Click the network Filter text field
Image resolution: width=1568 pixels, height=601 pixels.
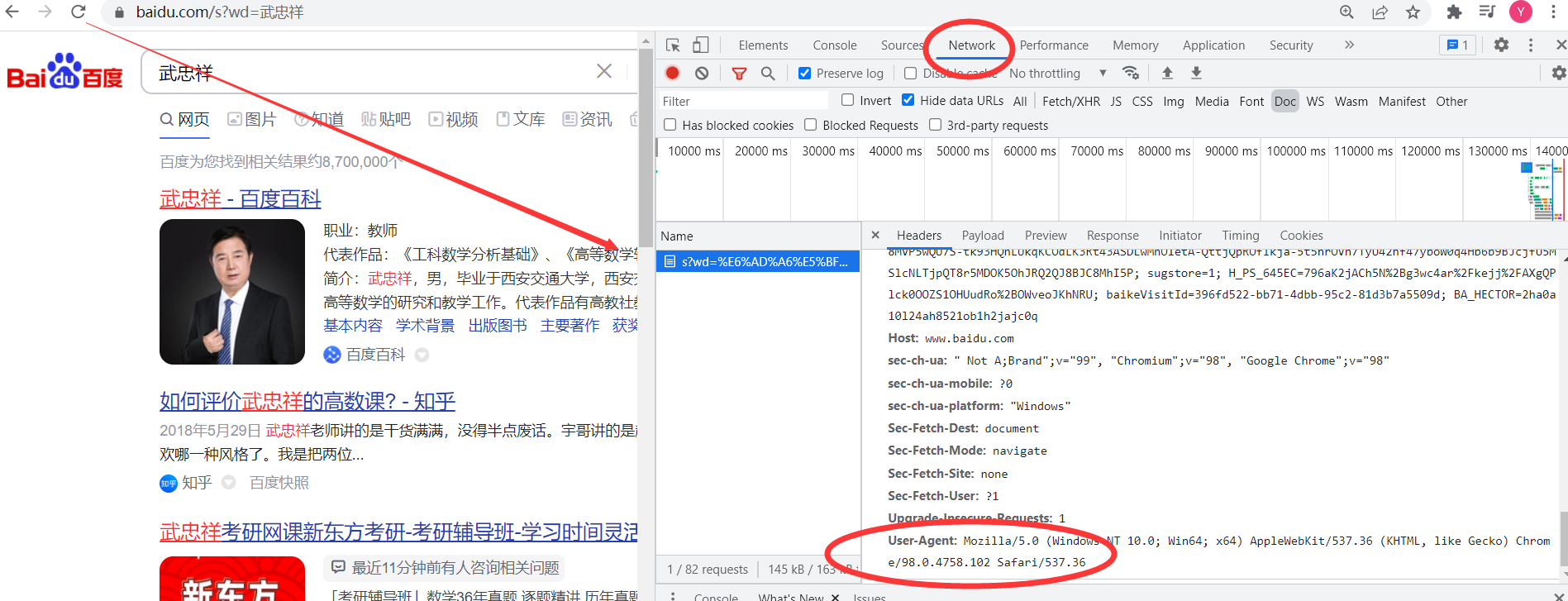click(x=744, y=101)
